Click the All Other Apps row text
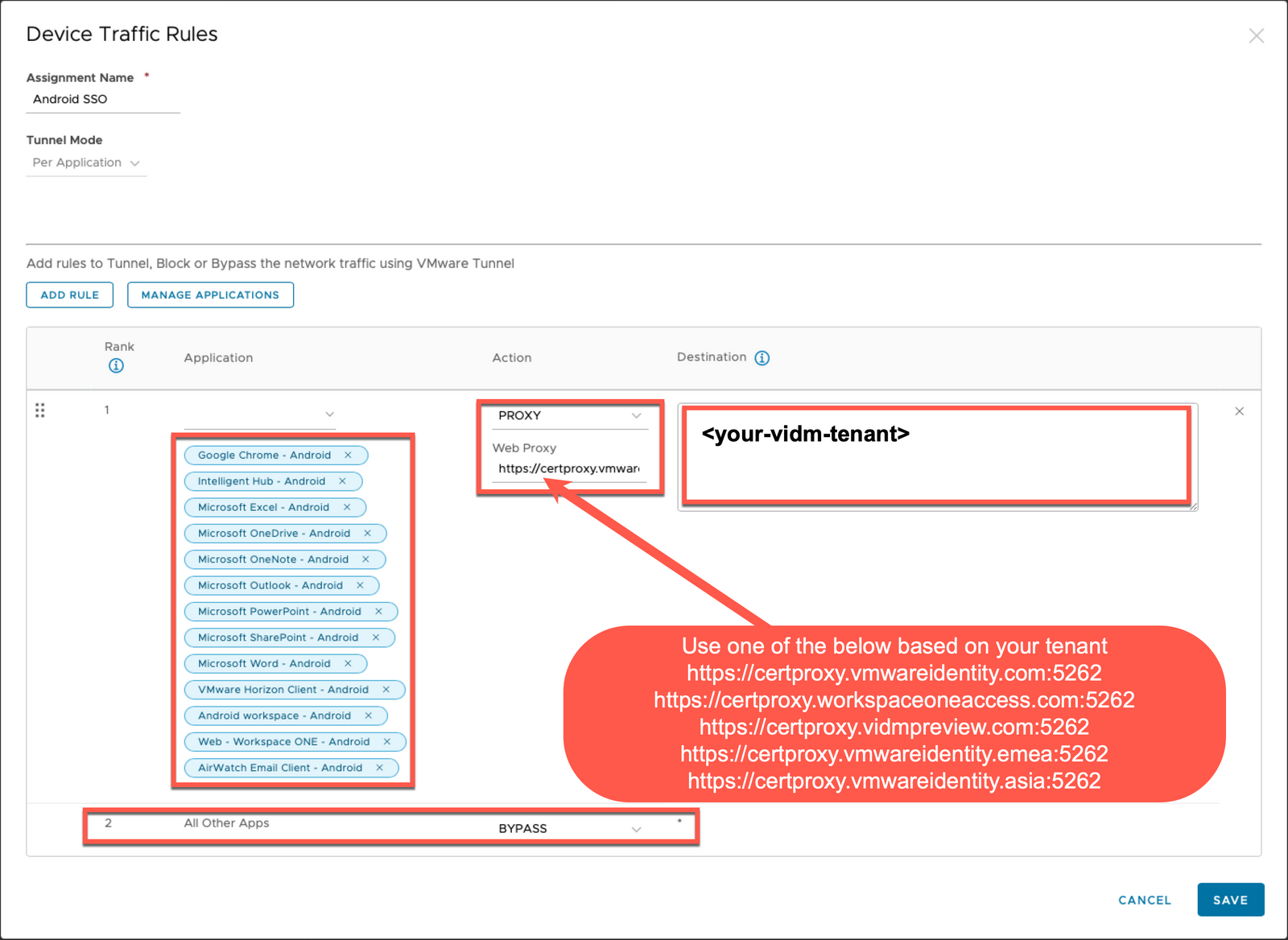Viewport: 1288px width, 940px height. coord(226,822)
